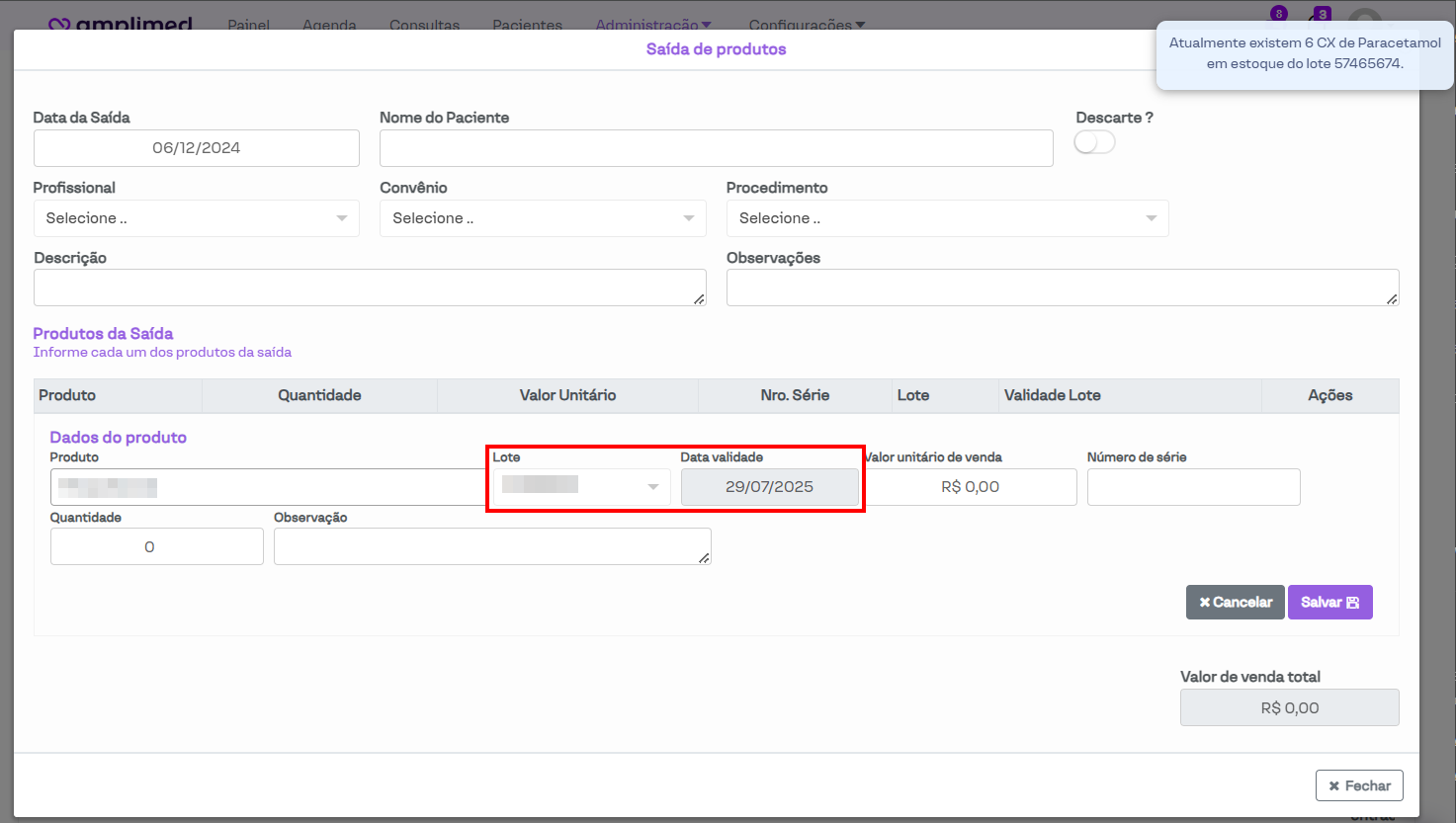Click the Observações textarea resize handle
This screenshot has width=1456, height=823.
coord(1392,299)
